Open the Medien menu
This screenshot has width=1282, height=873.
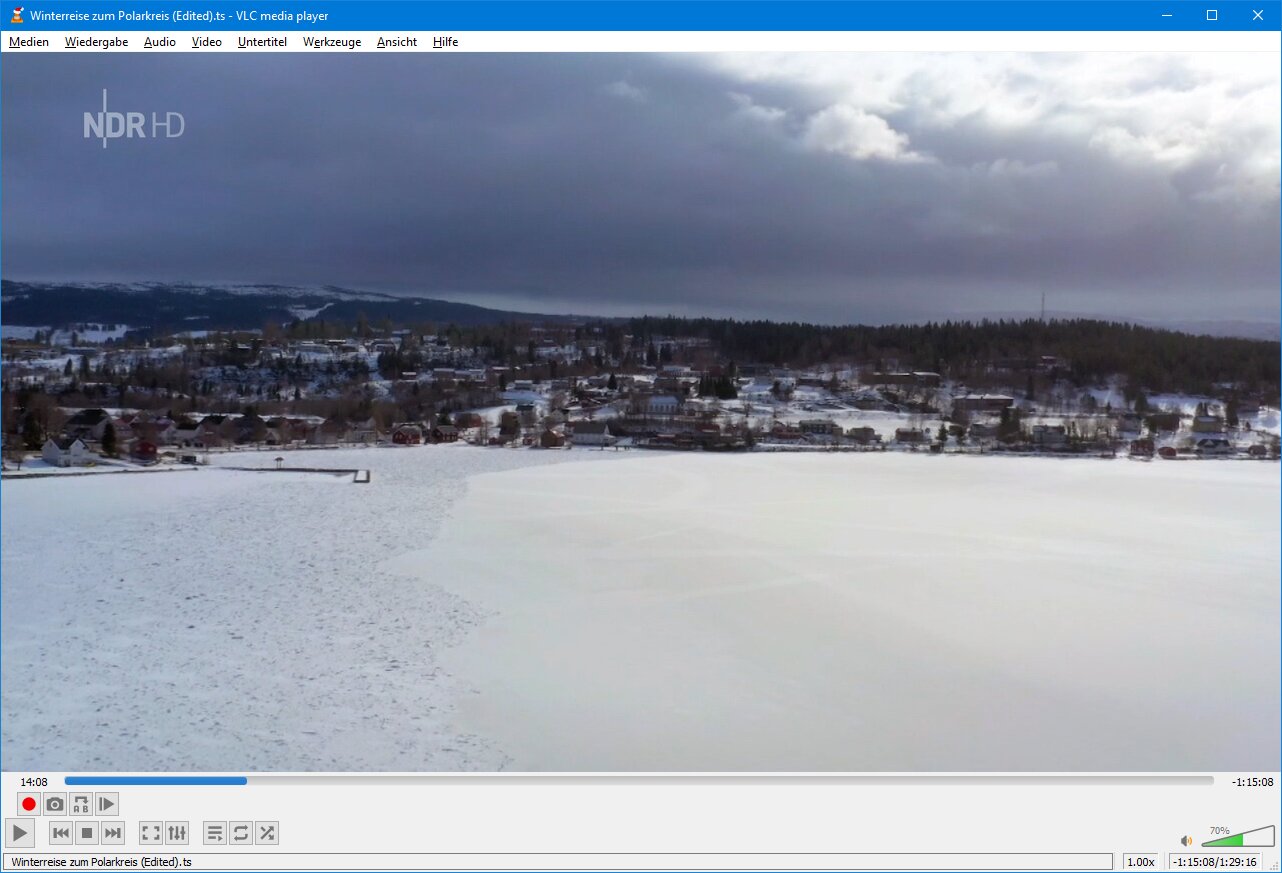(x=29, y=42)
